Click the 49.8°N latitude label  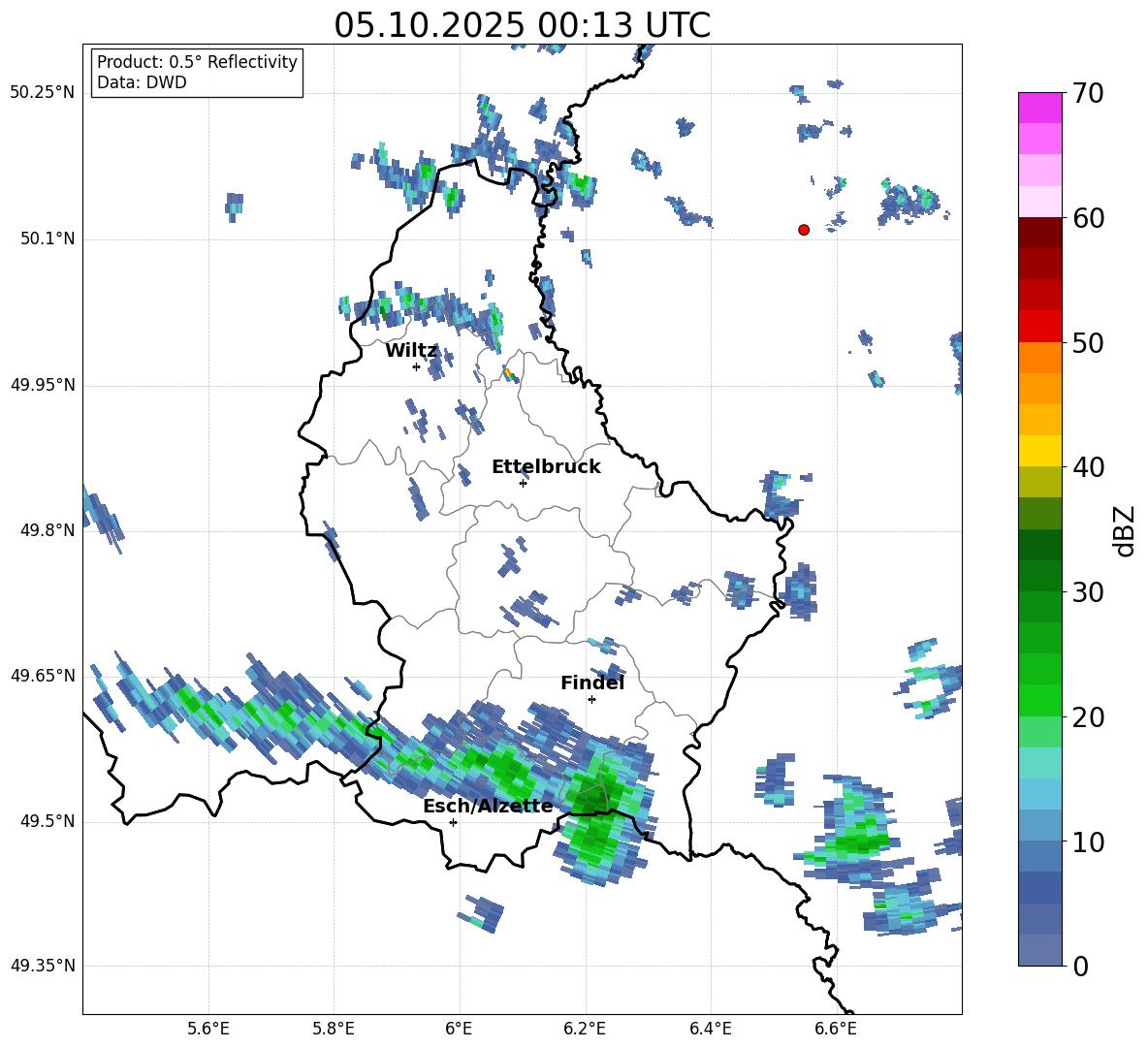tap(48, 530)
